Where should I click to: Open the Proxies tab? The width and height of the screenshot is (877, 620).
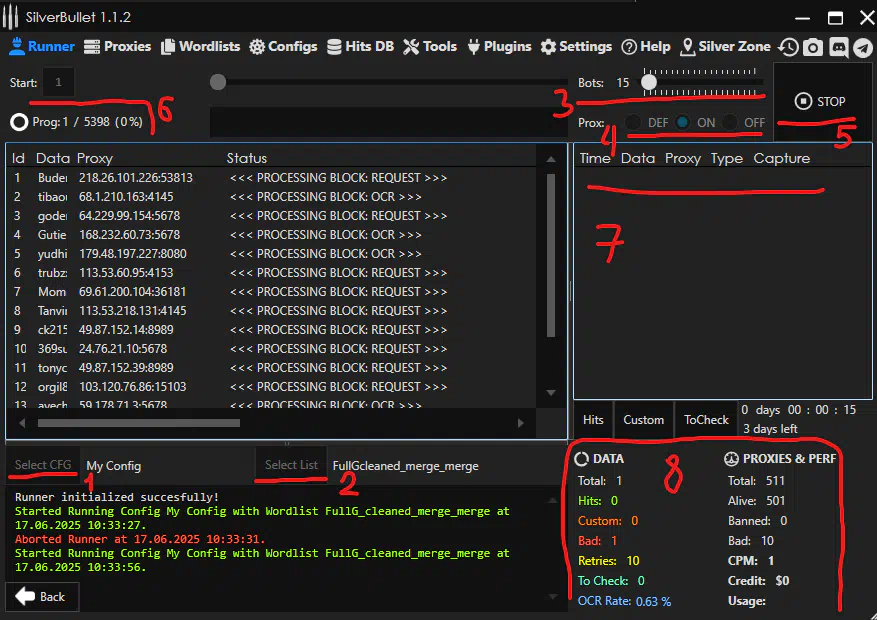[117, 46]
